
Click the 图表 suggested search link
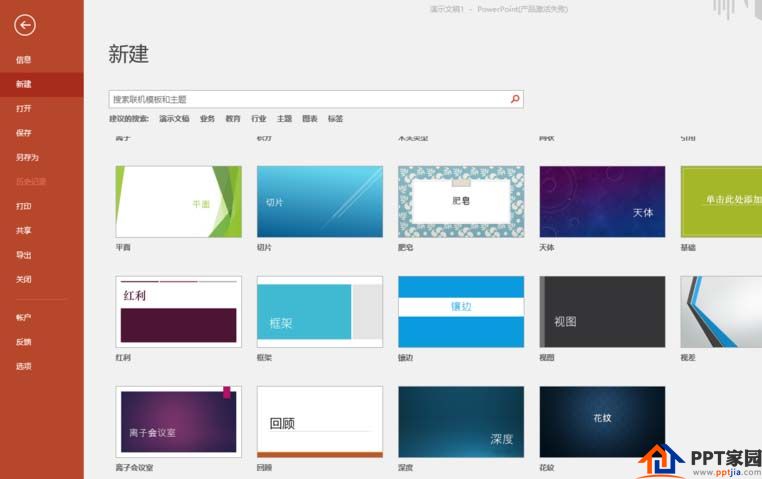[x=310, y=119]
